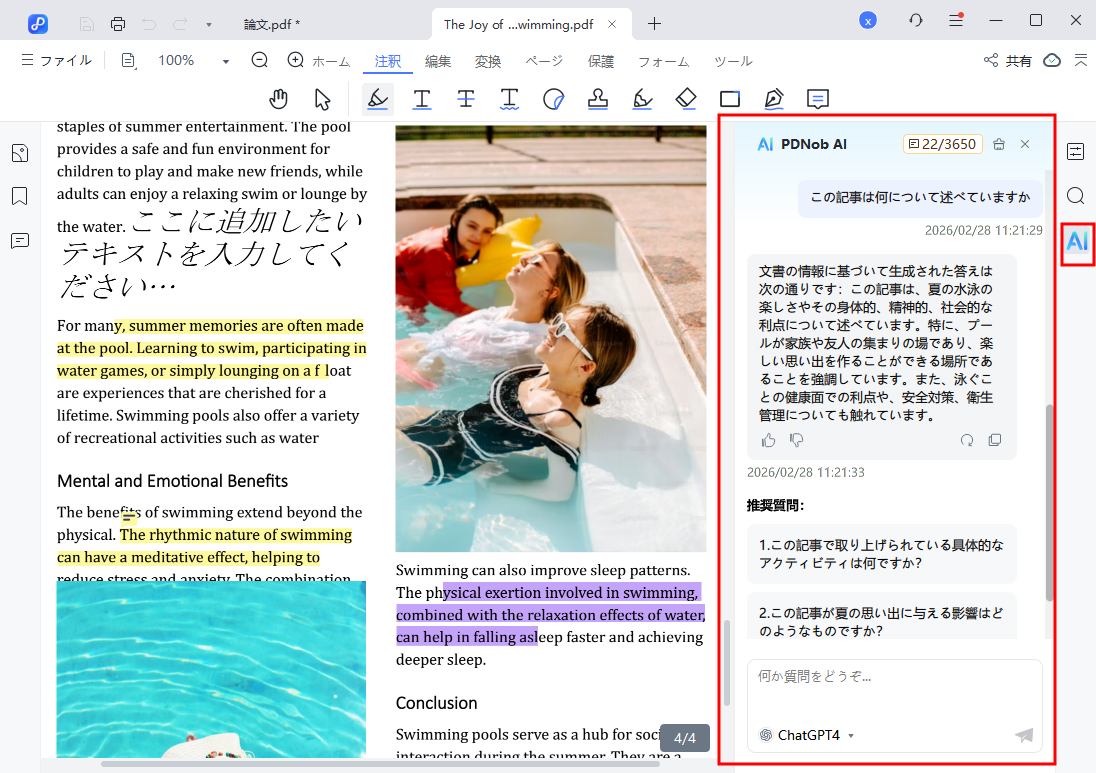Expand the ChatGPT4 model selector
The width and height of the screenshot is (1096, 773).
[x=806, y=735]
